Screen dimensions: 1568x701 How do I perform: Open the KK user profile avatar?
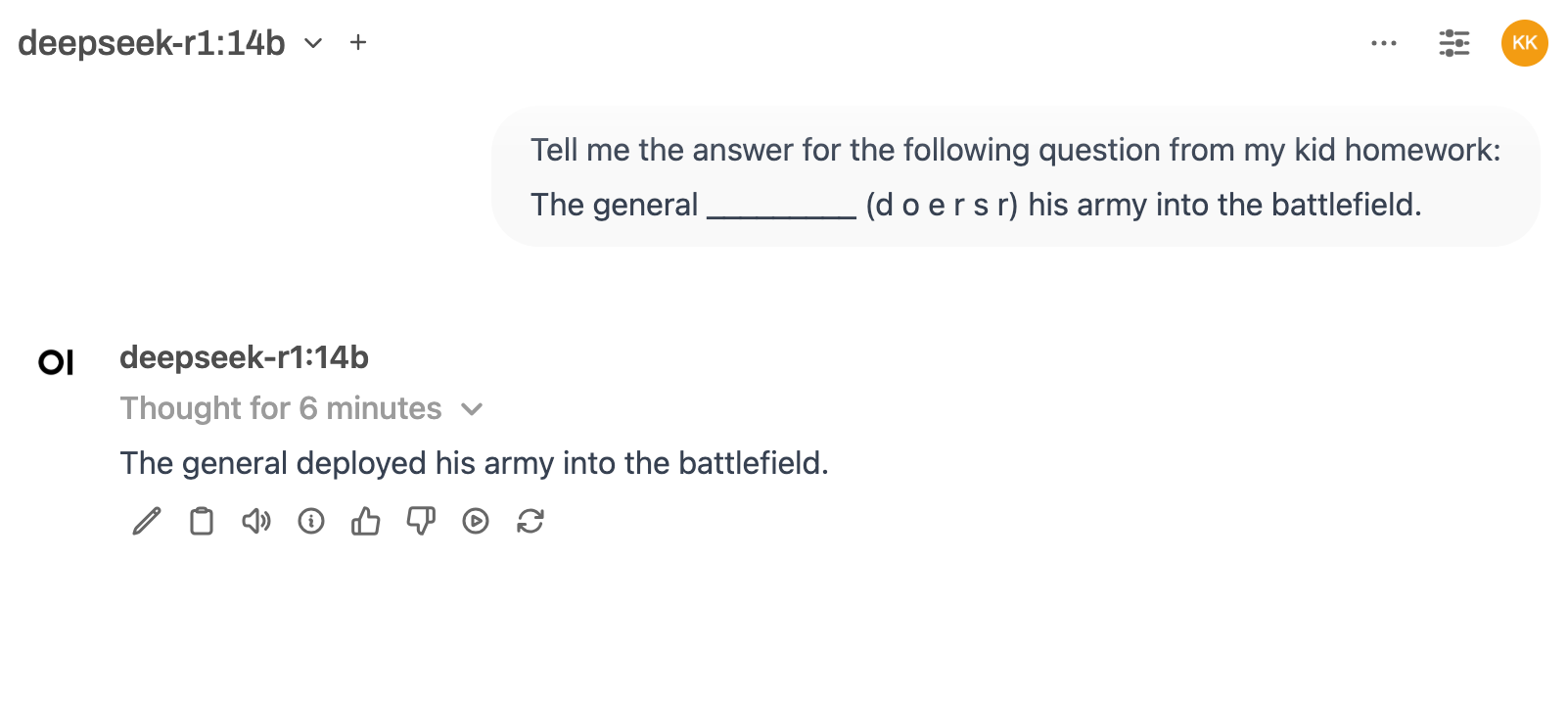point(1524,43)
